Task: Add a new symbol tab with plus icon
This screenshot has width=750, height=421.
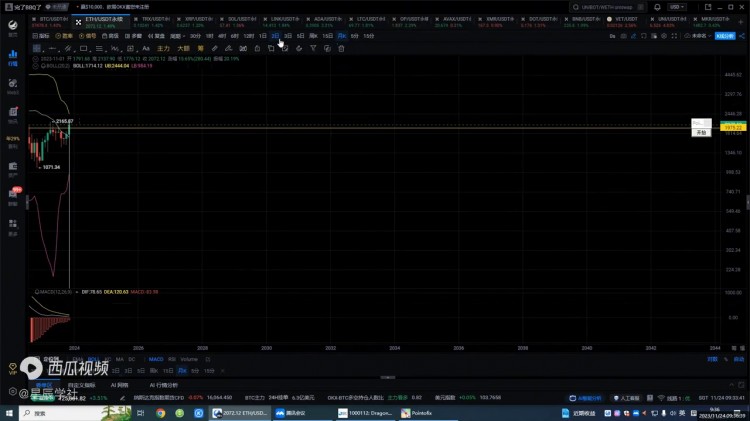Action: (x=741, y=22)
